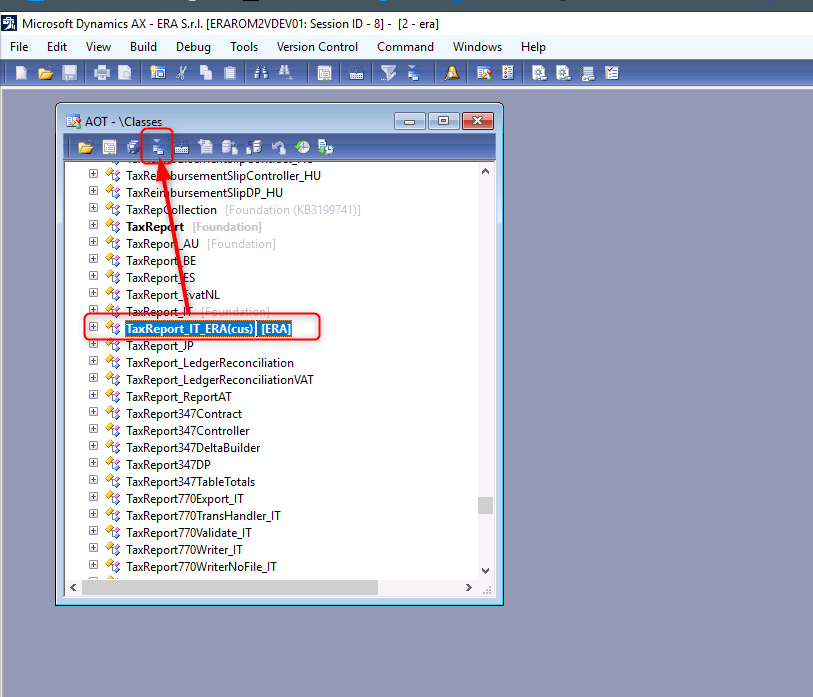
Task: Click the horizontal scrollbar right arrow in AOT
Action: 469,588
